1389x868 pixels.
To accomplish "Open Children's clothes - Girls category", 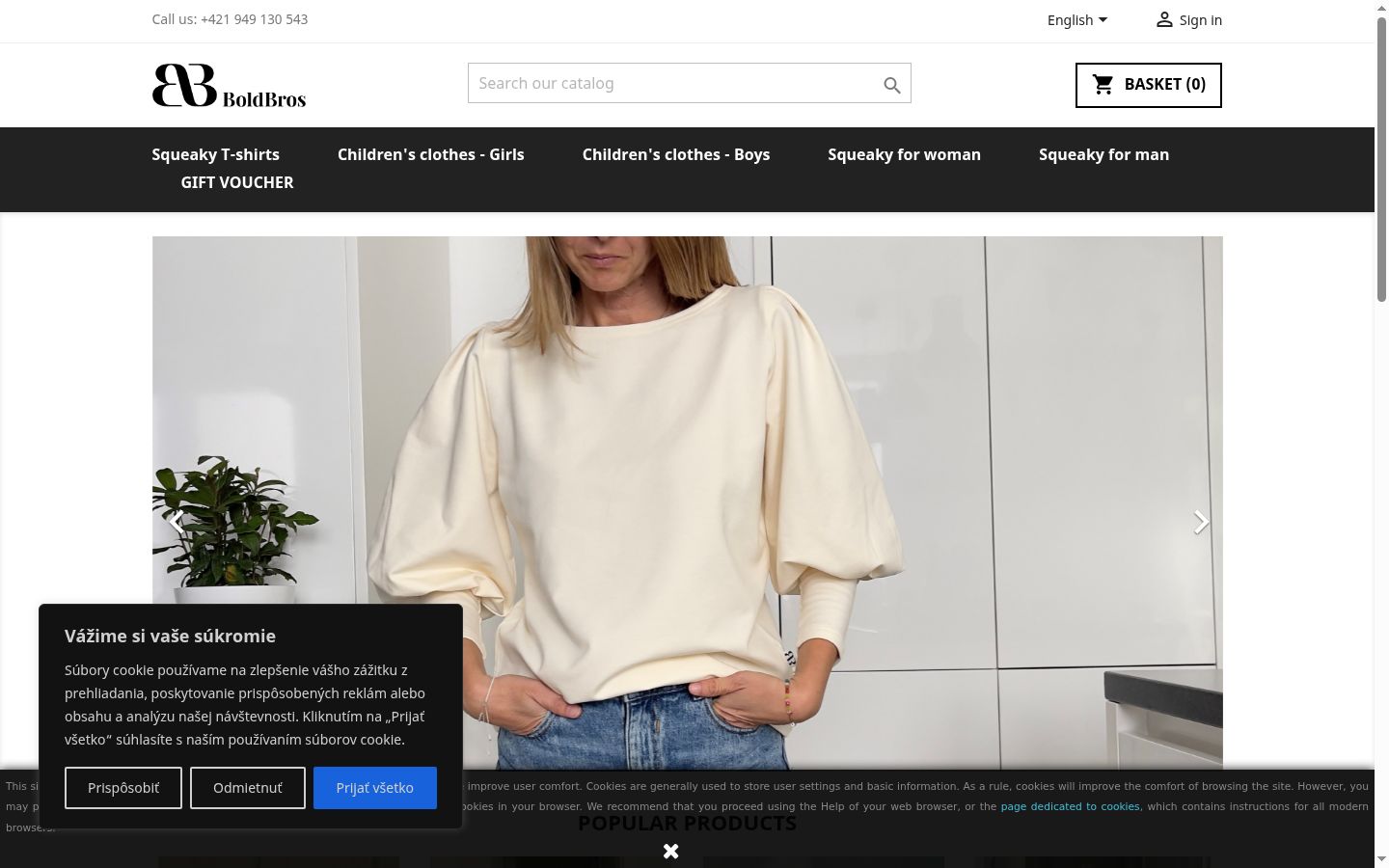I will coord(431,154).
